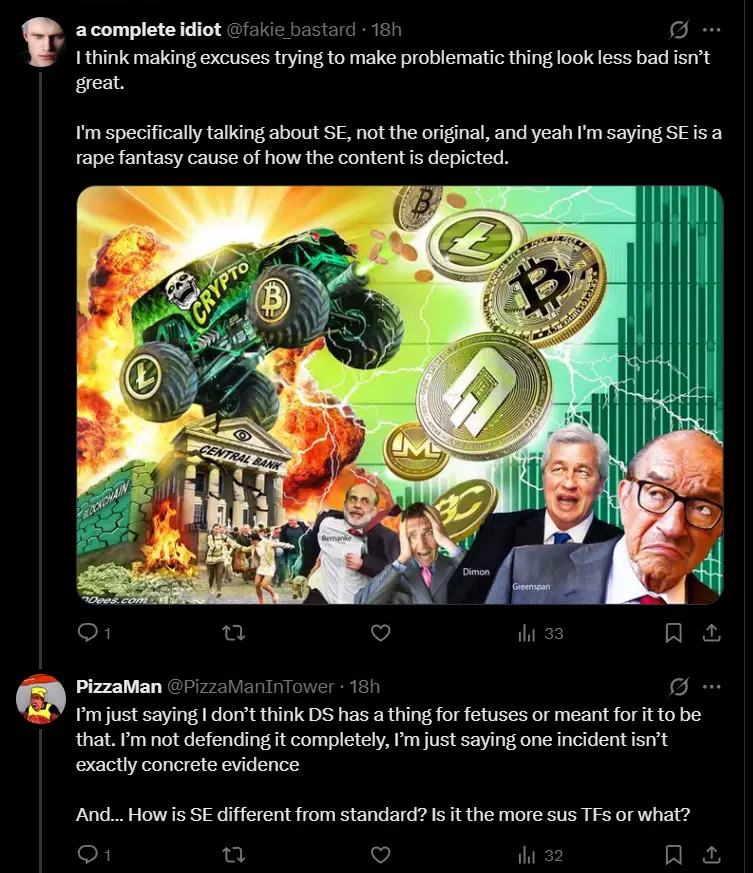The image size is (753, 873).
Task: Like PizzaMan's tweet
Action: click(x=380, y=855)
